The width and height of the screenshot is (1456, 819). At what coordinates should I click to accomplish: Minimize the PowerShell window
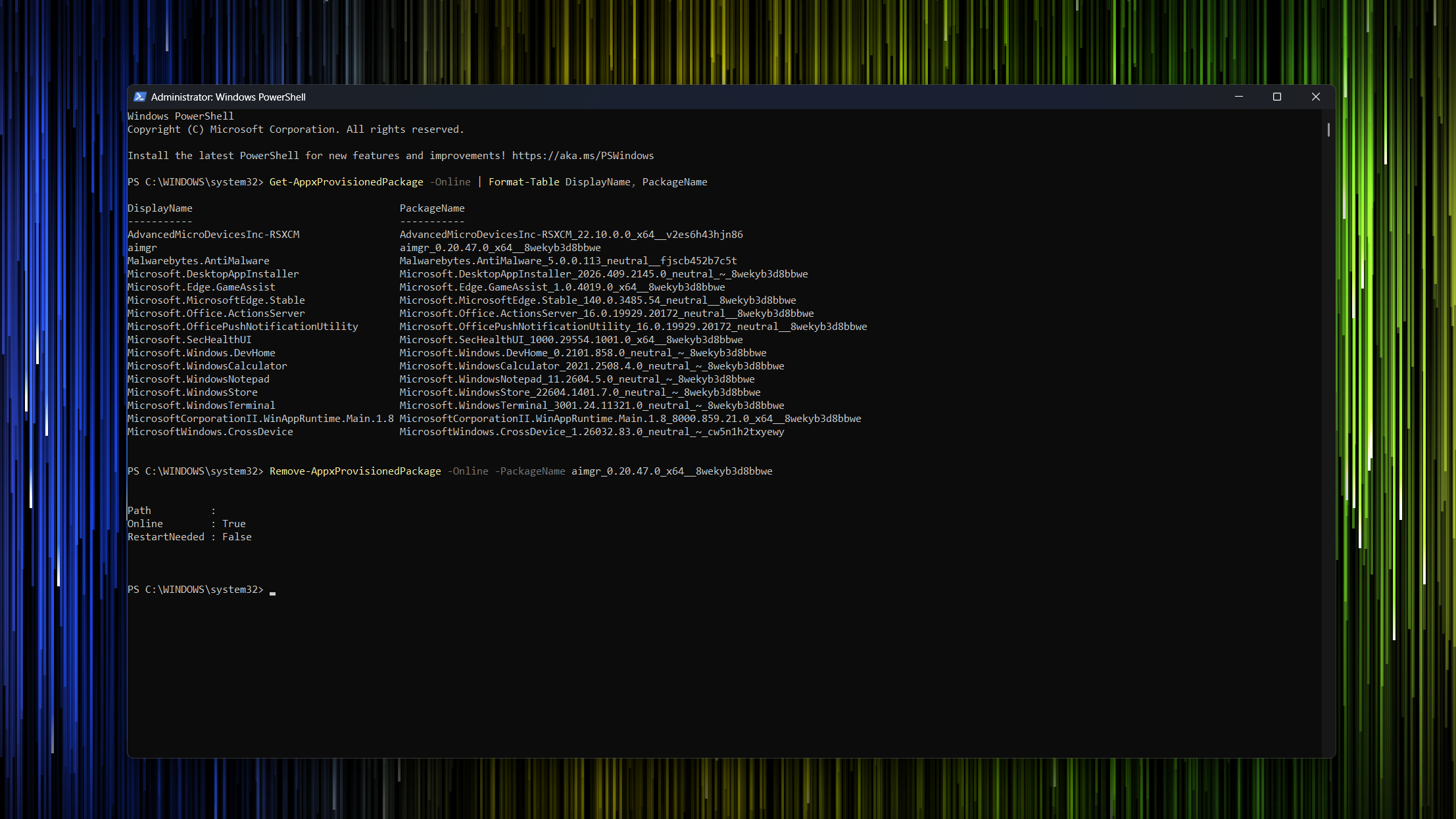tap(1239, 97)
